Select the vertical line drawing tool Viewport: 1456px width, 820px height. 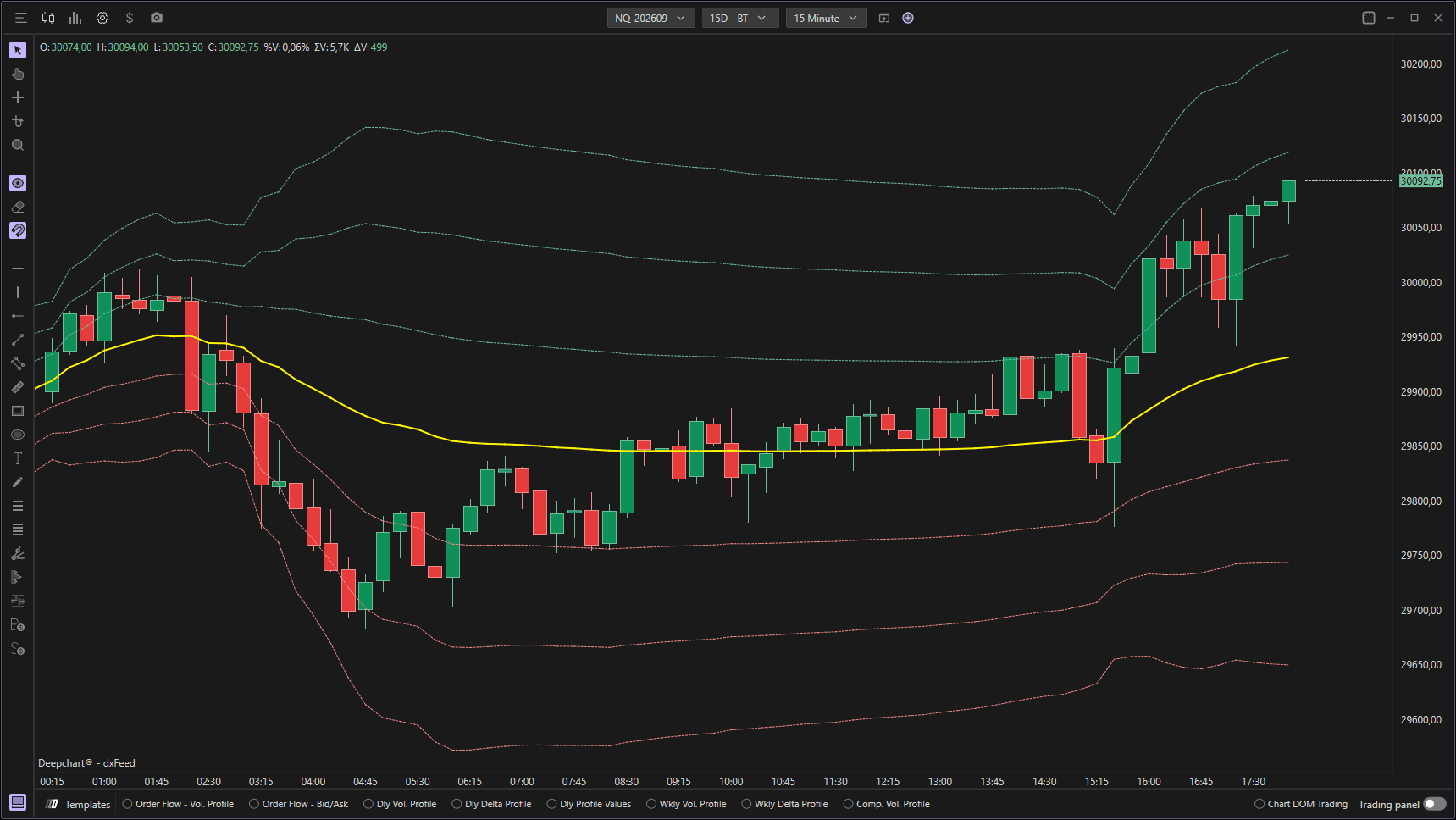pos(18,292)
